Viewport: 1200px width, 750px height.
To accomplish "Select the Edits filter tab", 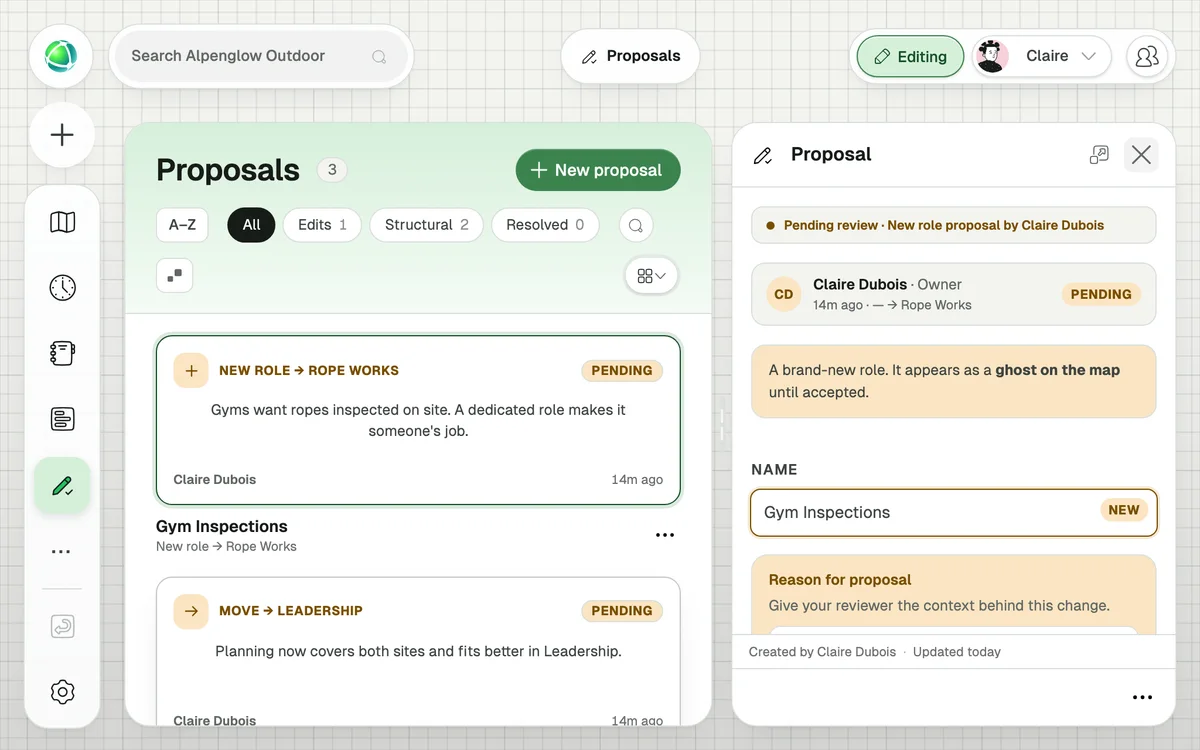I will pyautogui.click(x=322, y=225).
